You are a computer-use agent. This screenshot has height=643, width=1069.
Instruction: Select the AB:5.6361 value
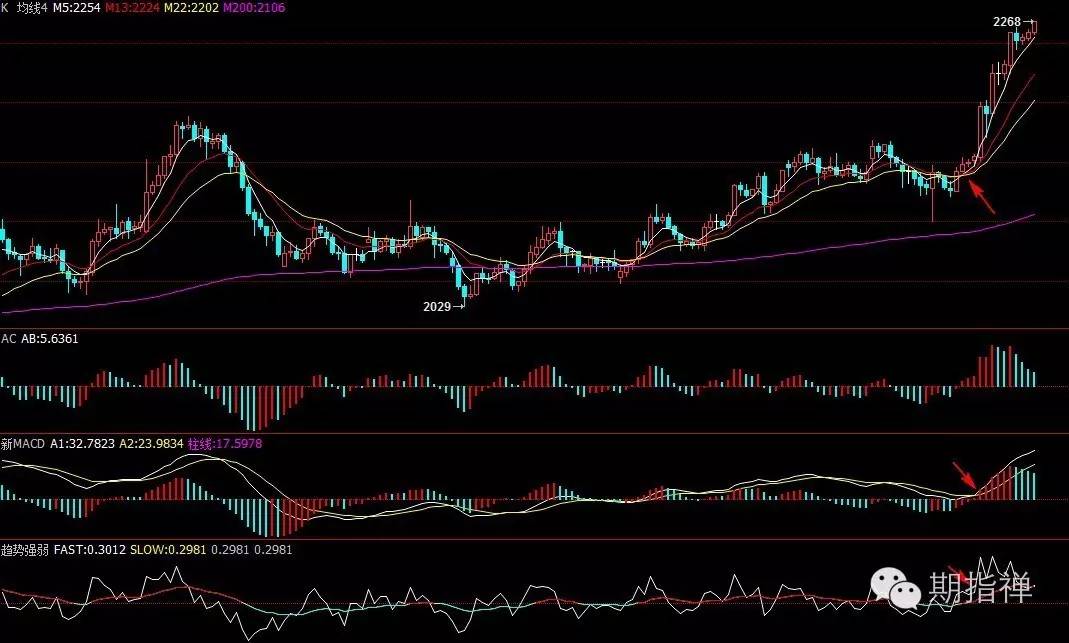(x=50, y=339)
